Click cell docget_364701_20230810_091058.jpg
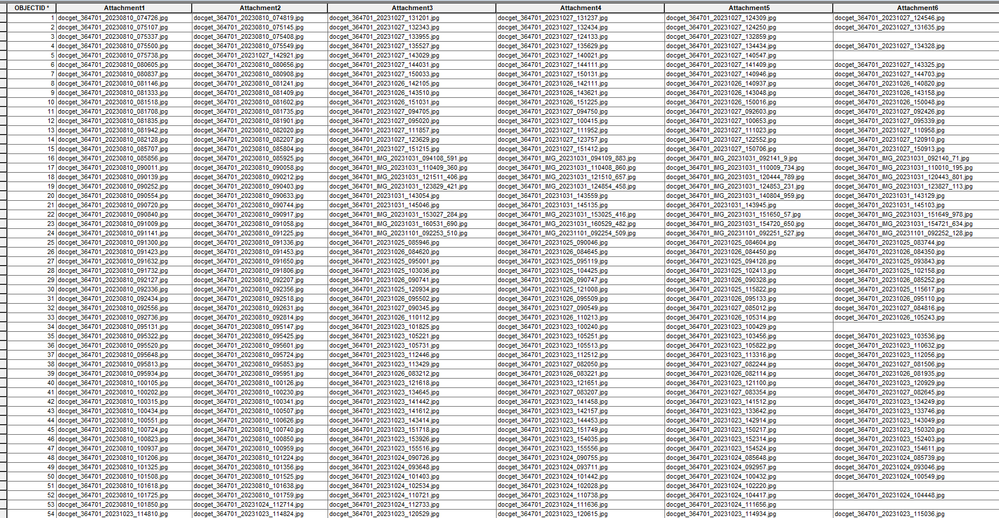Viewport: 999px width, 518px height. click(260, 224)
